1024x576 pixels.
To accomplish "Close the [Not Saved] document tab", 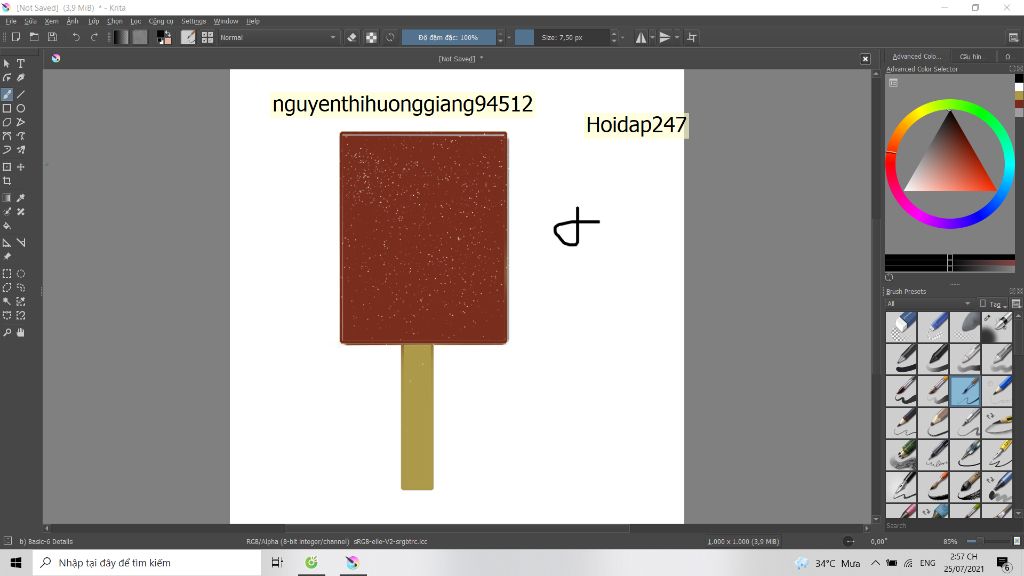I will coord(865,59).
